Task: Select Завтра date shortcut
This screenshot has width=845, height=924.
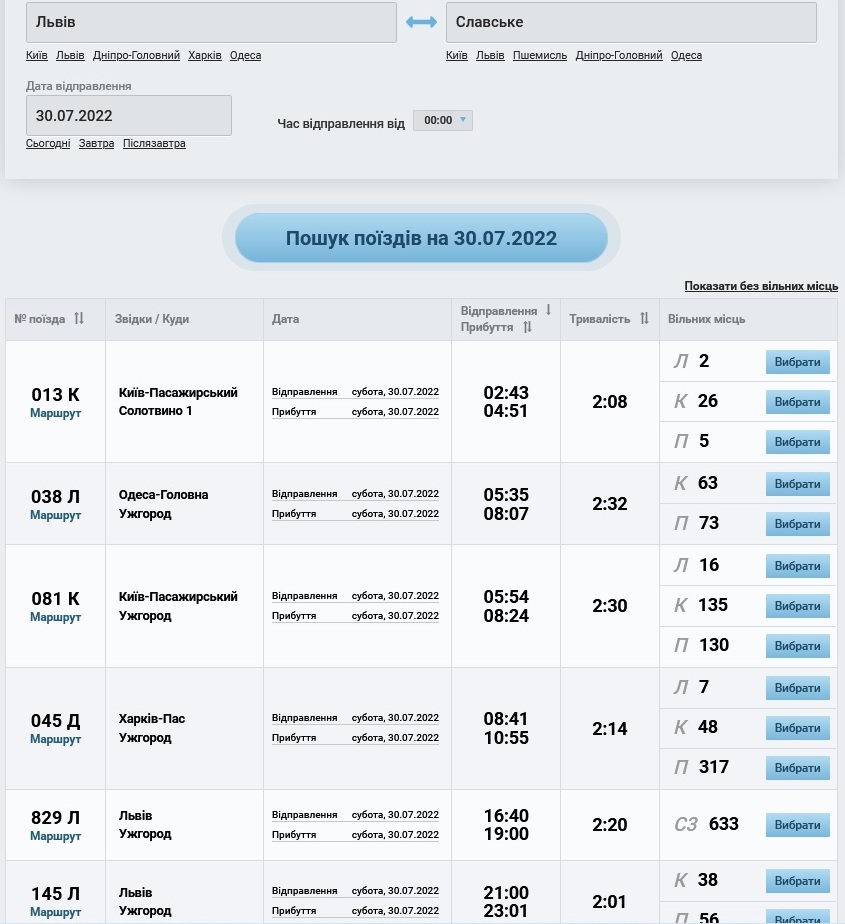Action: pyautogui.click(x=96, y=144)
